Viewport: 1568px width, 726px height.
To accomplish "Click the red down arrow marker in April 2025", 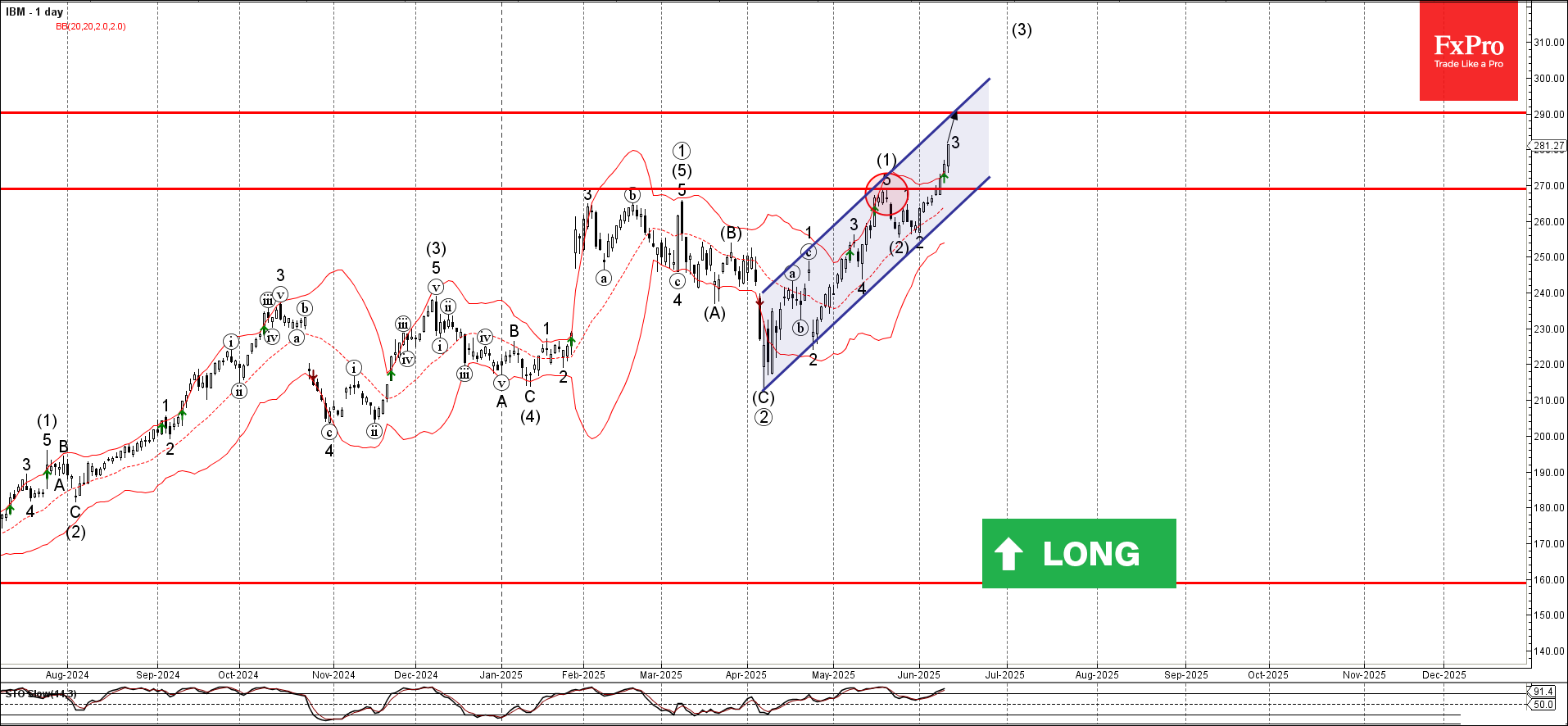I will [759, 301].
